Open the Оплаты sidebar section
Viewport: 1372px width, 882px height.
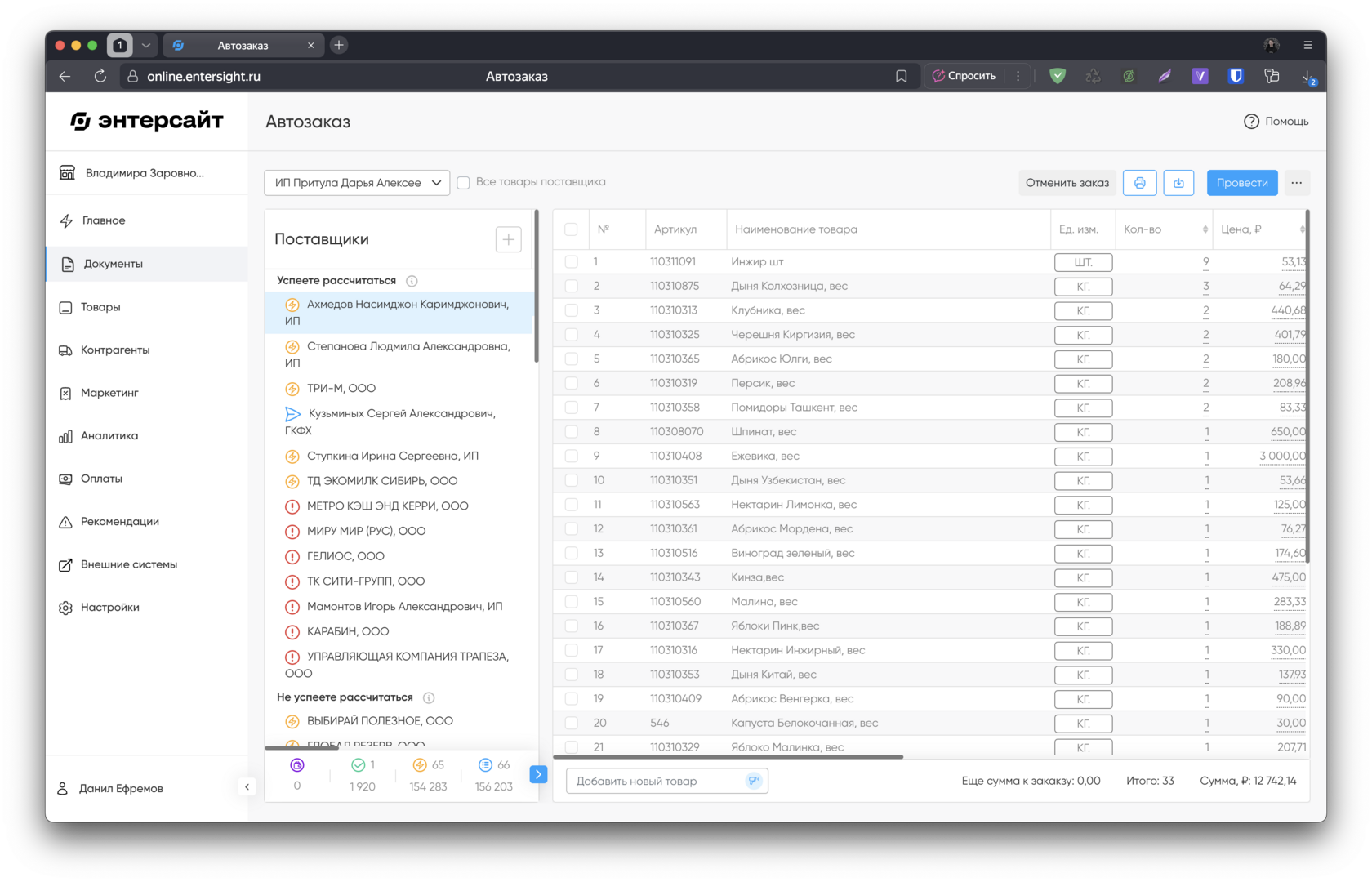pos(147,479)
